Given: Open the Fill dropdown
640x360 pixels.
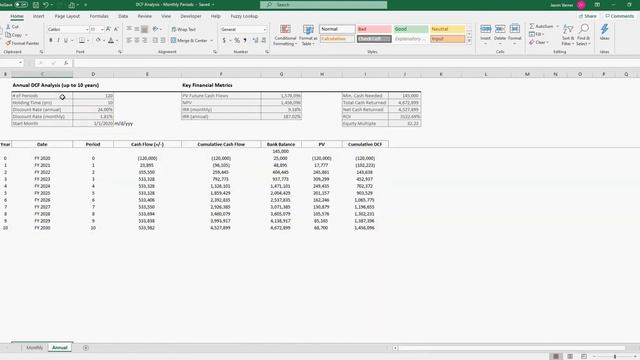Looking at the screenshot, I should [x=537, y=34].
